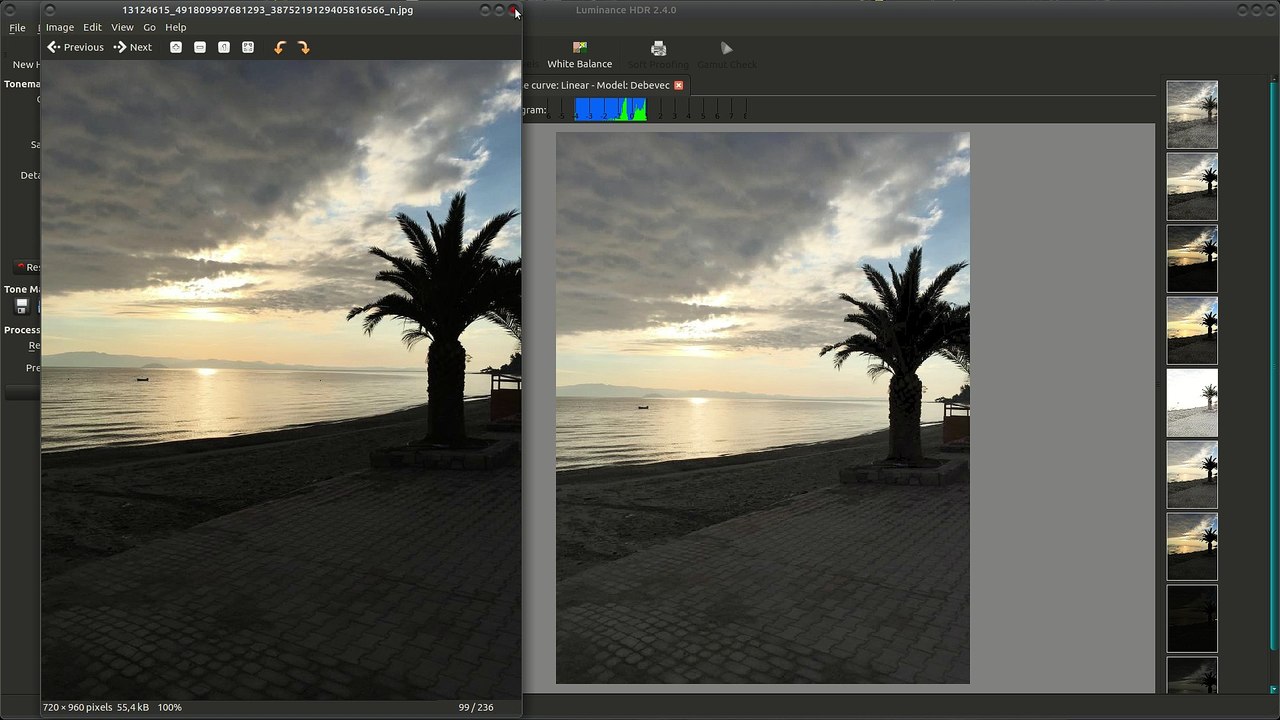The image size is (1280, 720).
Task: Select the first tonemap preview thumbnail
Action: [1192, 115]
